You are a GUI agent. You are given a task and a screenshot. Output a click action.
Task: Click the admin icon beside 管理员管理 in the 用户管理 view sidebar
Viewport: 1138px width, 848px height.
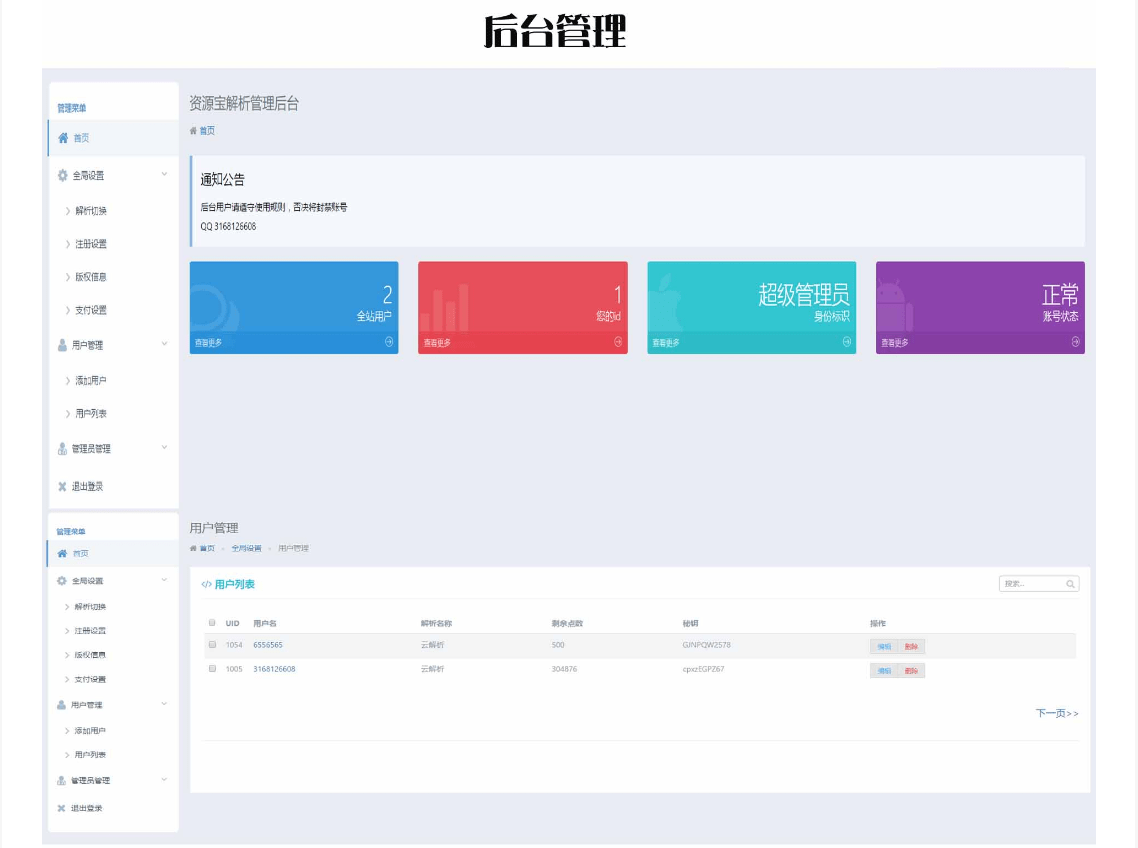coord(62,780)
